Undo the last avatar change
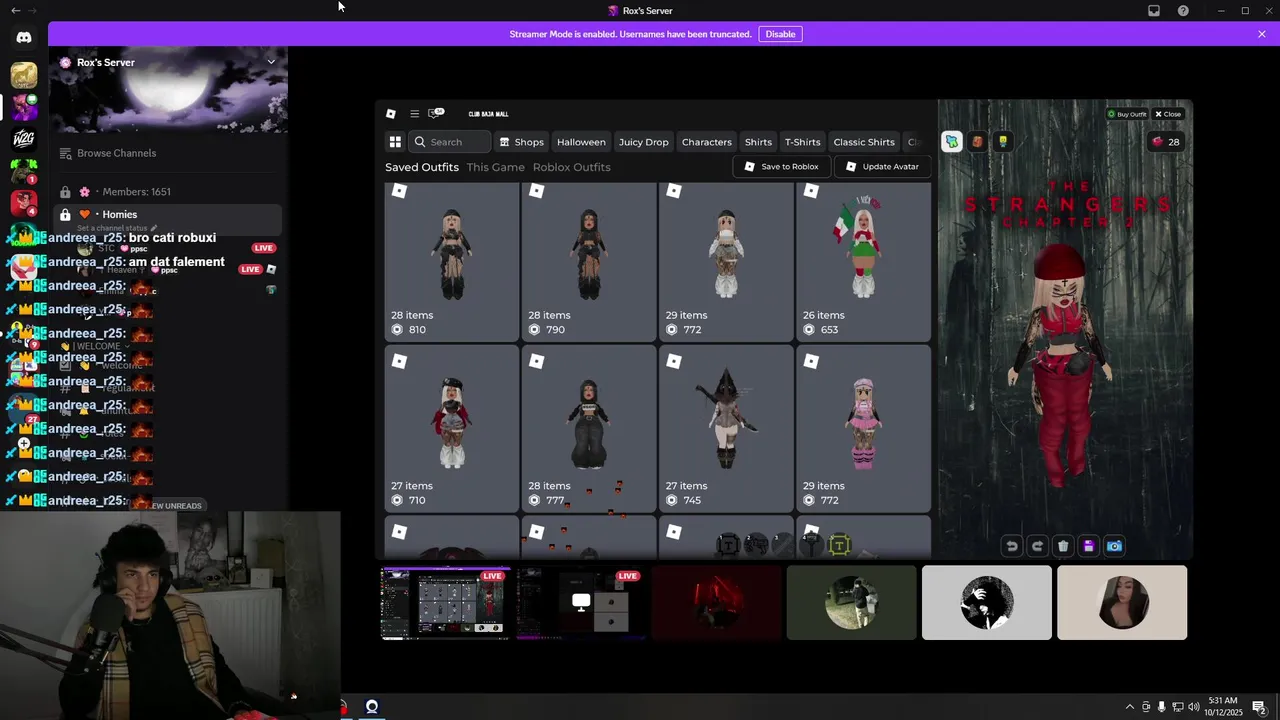The height and width of the screenshot is (720, 1280). tap(1011, 546)
